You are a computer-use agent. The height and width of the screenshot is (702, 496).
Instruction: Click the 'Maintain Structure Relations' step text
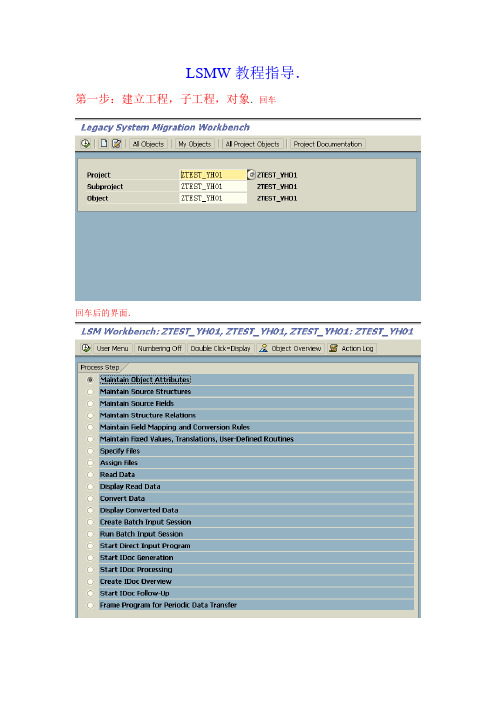[x=148, y=415]
